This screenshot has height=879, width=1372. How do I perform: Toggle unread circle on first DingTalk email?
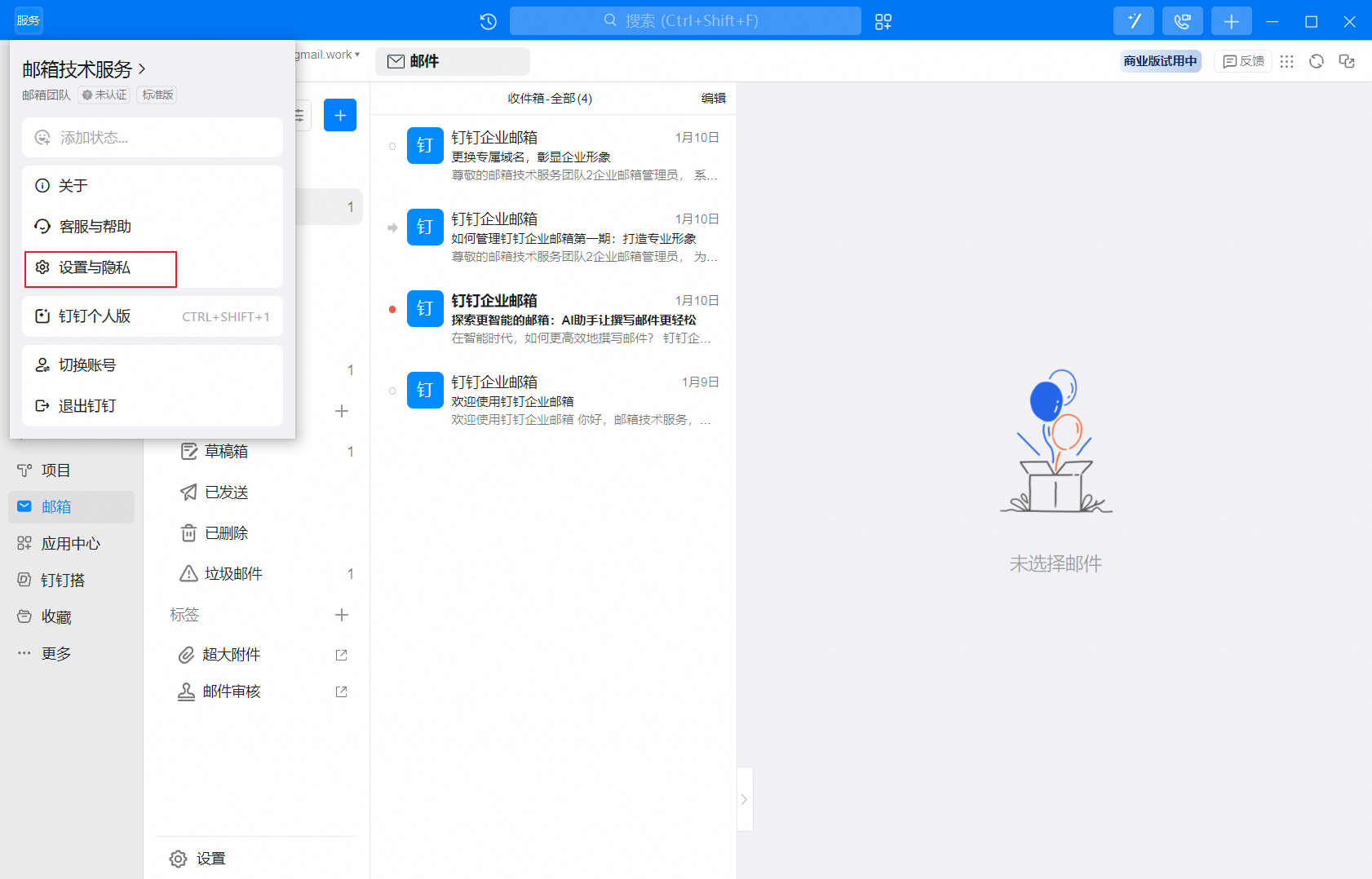coord(392,147)
